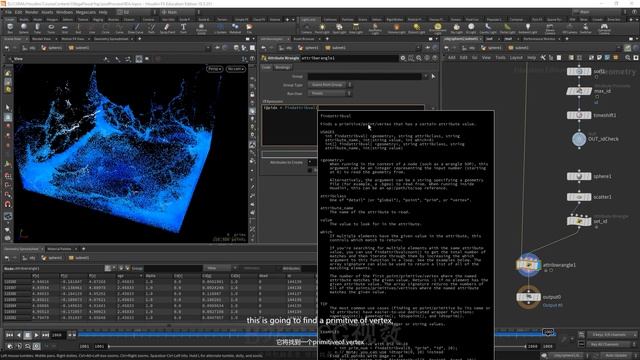This screenshot has width=640, height=360.
Task: Open the Persp viewport camera dropdown
Action: (x=215, y=69)
